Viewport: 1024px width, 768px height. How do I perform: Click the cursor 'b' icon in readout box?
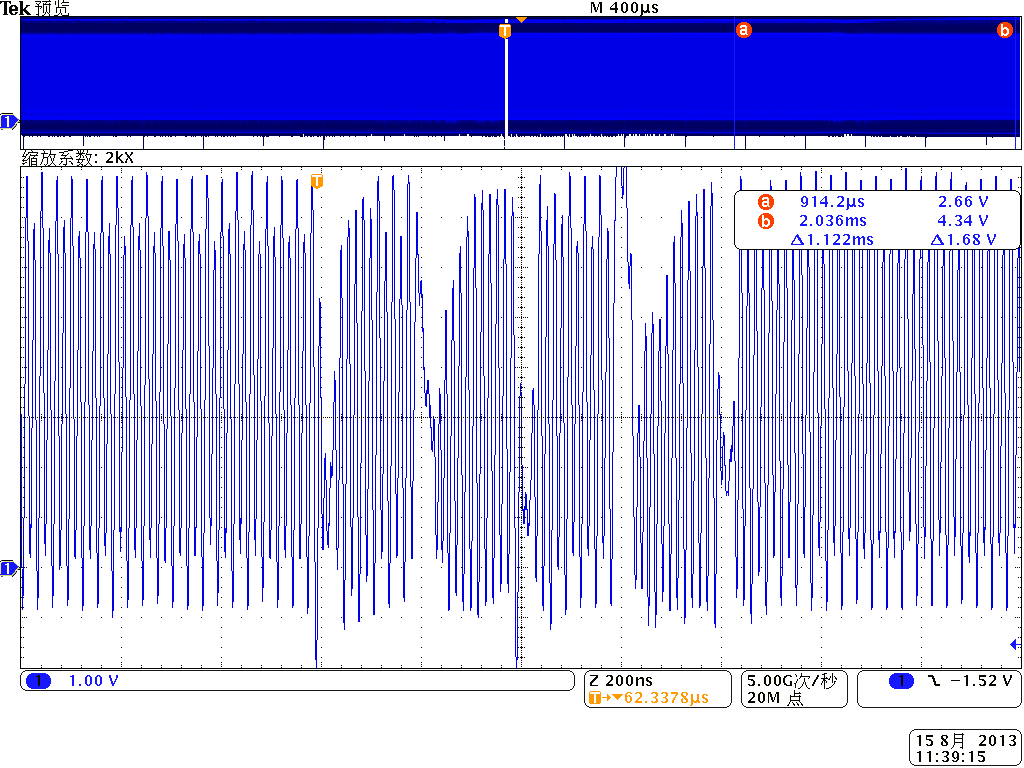click(x=765, y=221)
